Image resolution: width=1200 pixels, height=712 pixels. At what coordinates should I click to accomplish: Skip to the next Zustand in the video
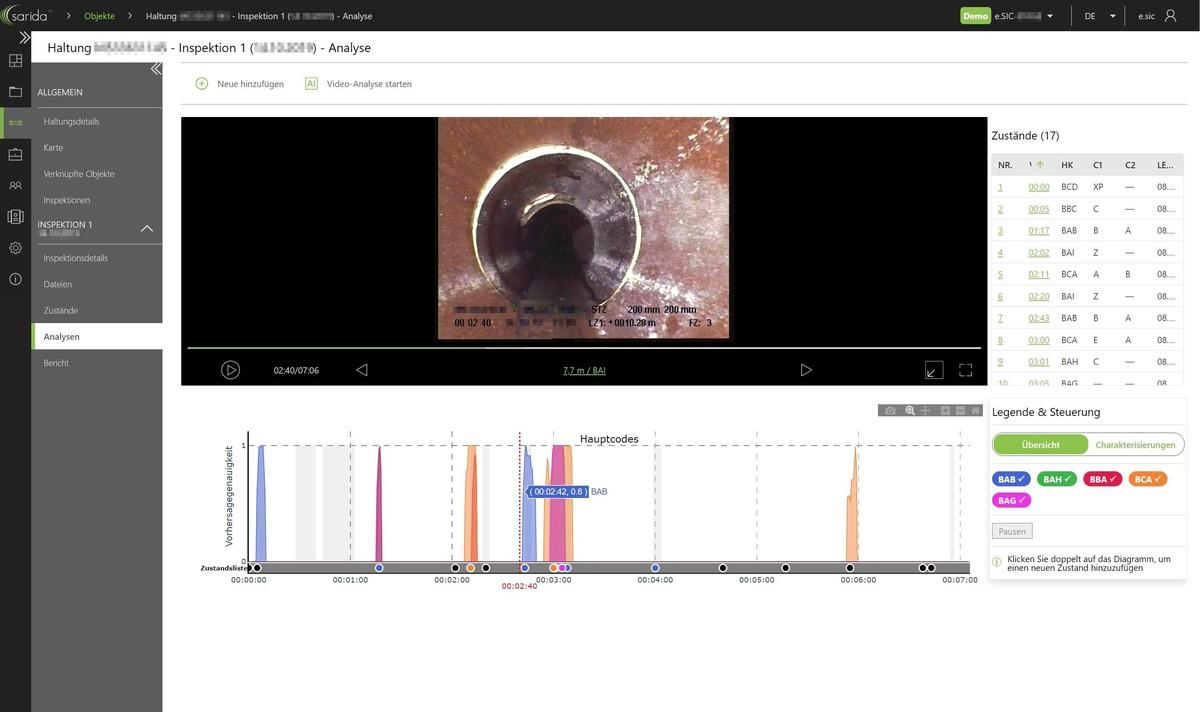pyautogui.click(x=805, y=367)
